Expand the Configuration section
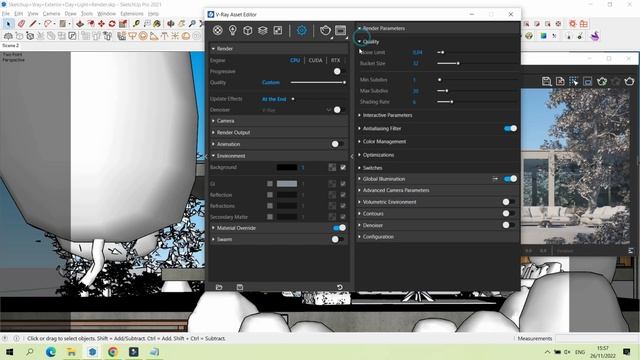Screen dimensions: 640x360 tap(438, 237)
